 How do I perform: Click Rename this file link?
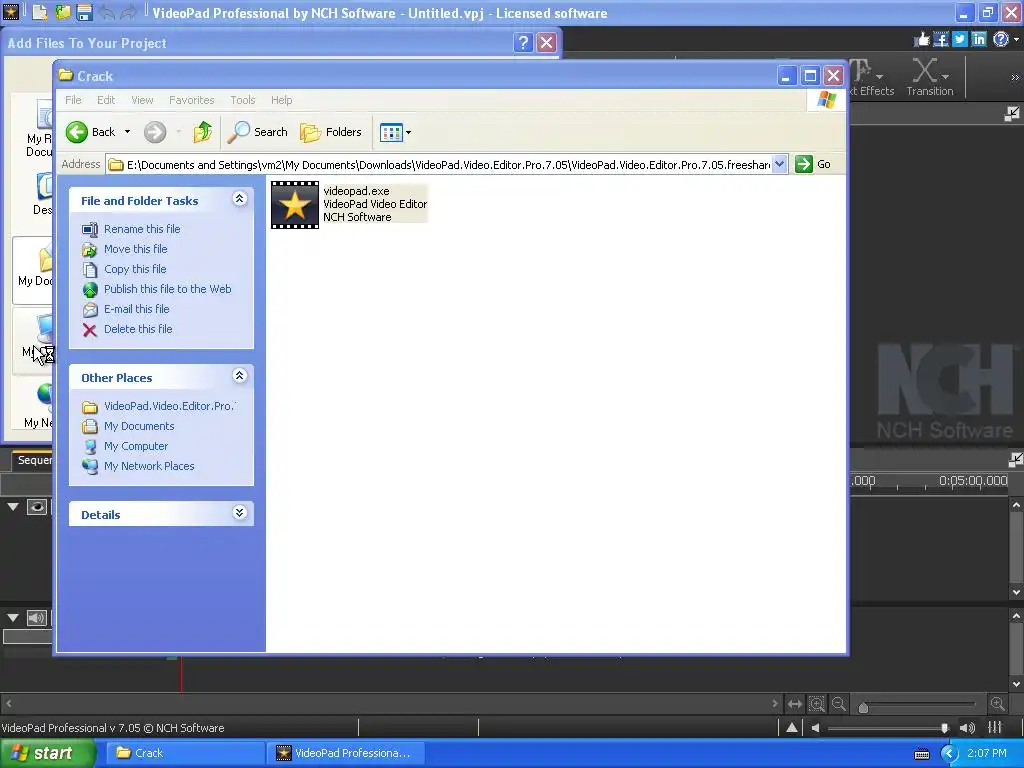142,229
